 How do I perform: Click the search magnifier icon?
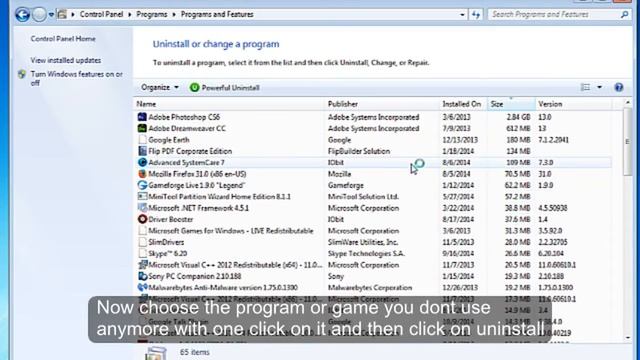[624, 15]
